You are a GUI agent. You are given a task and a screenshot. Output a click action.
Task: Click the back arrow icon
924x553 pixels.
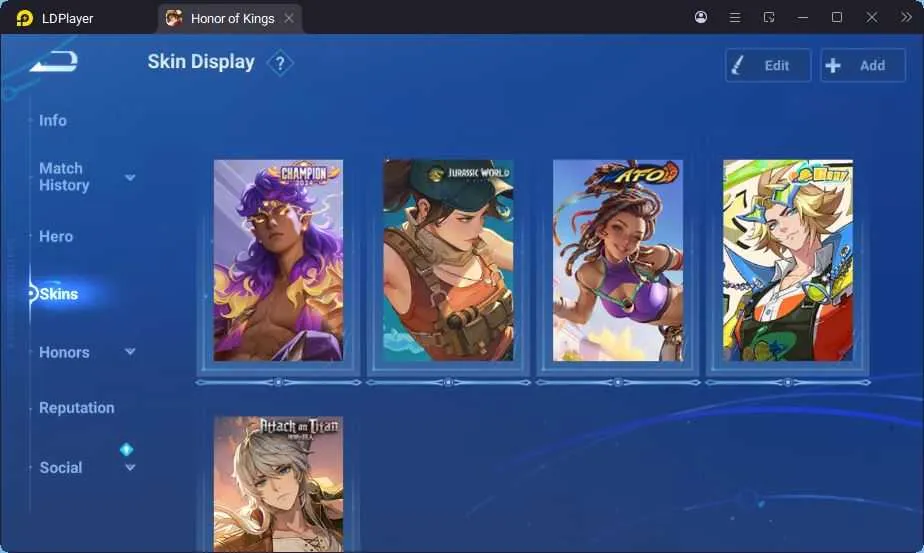point(54,61)
